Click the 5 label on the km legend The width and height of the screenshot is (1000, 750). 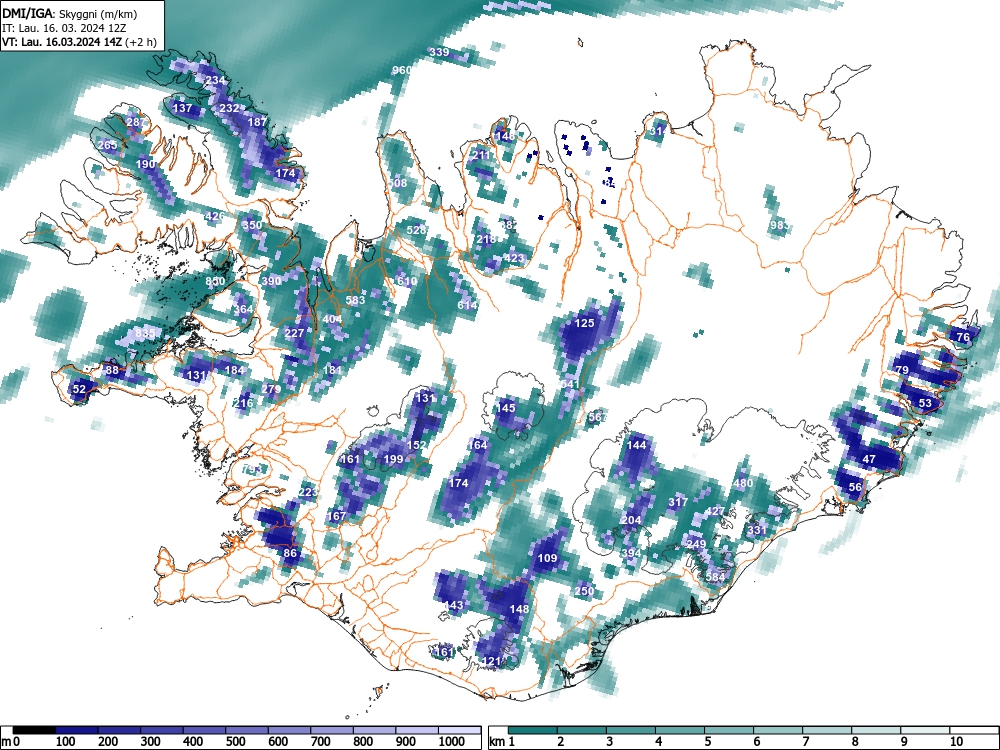tap(707, 742)
